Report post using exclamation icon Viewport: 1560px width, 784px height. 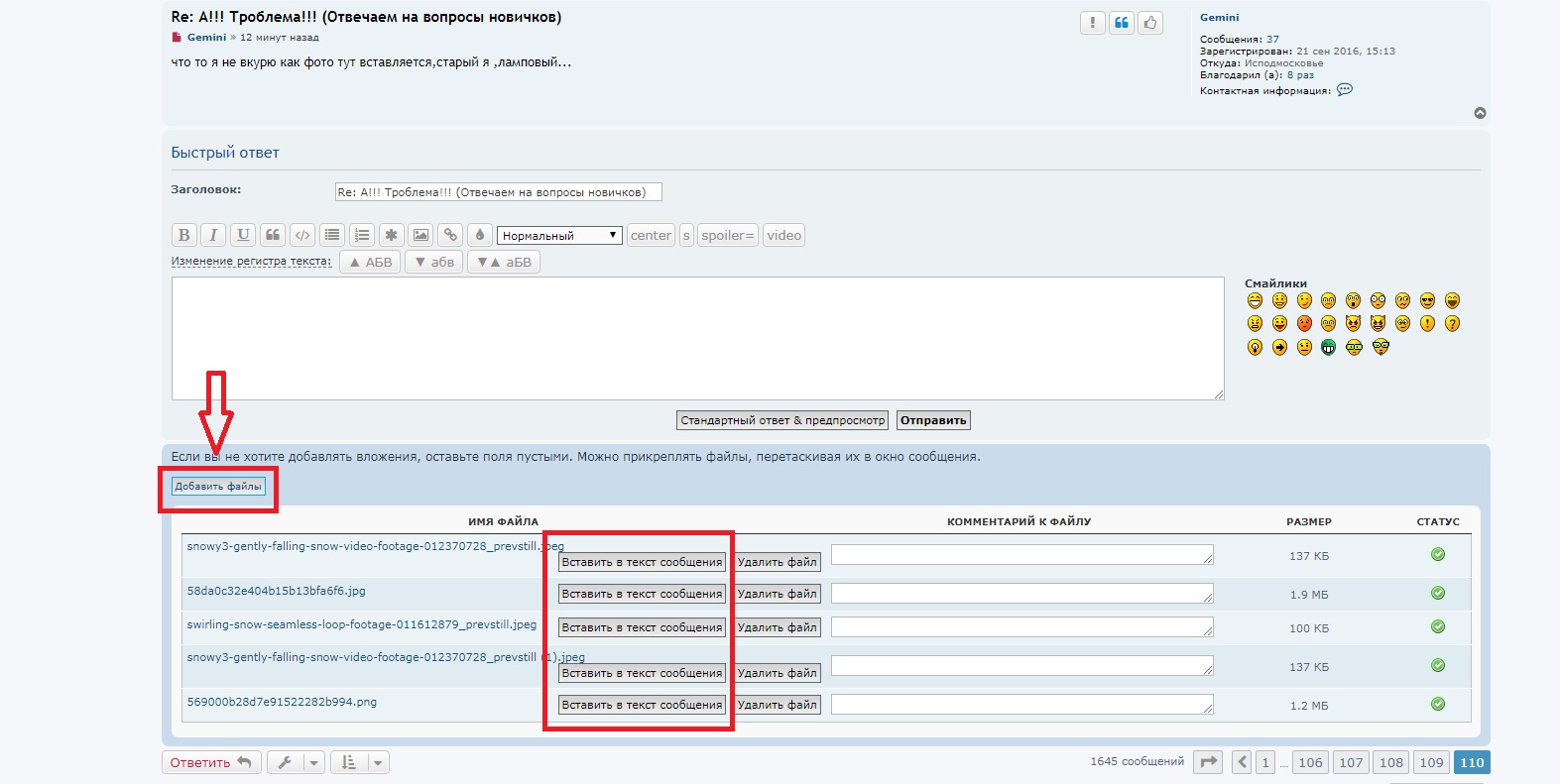(1093, 23)
